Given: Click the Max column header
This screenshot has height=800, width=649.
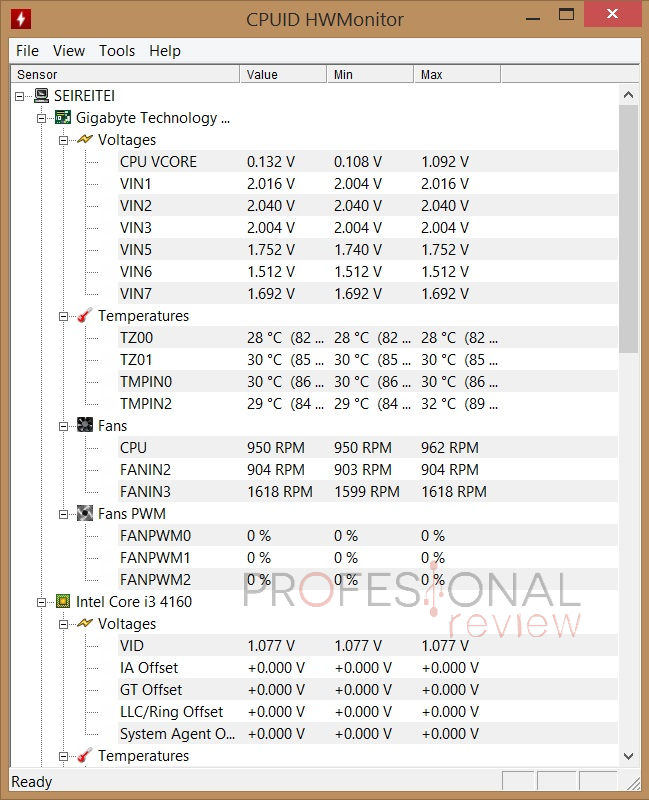Looking at the screenshot, I should [457, 74].
